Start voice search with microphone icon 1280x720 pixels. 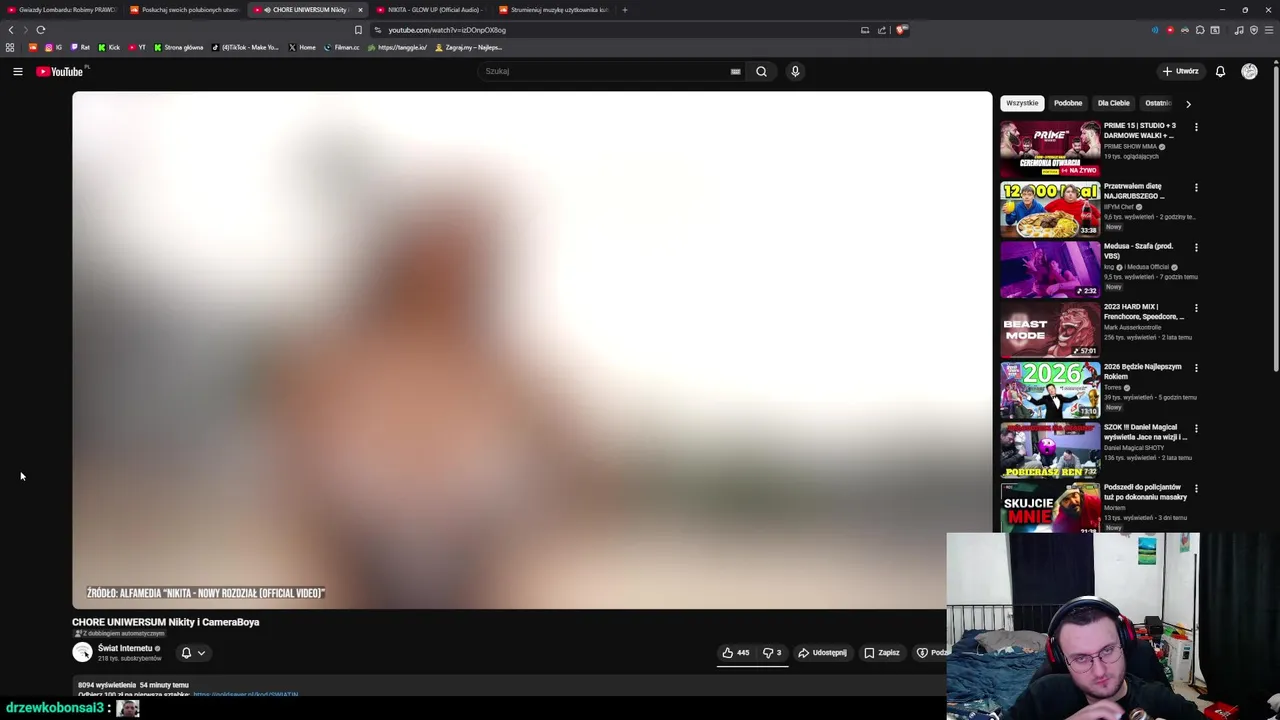click(x=795, y=71)
